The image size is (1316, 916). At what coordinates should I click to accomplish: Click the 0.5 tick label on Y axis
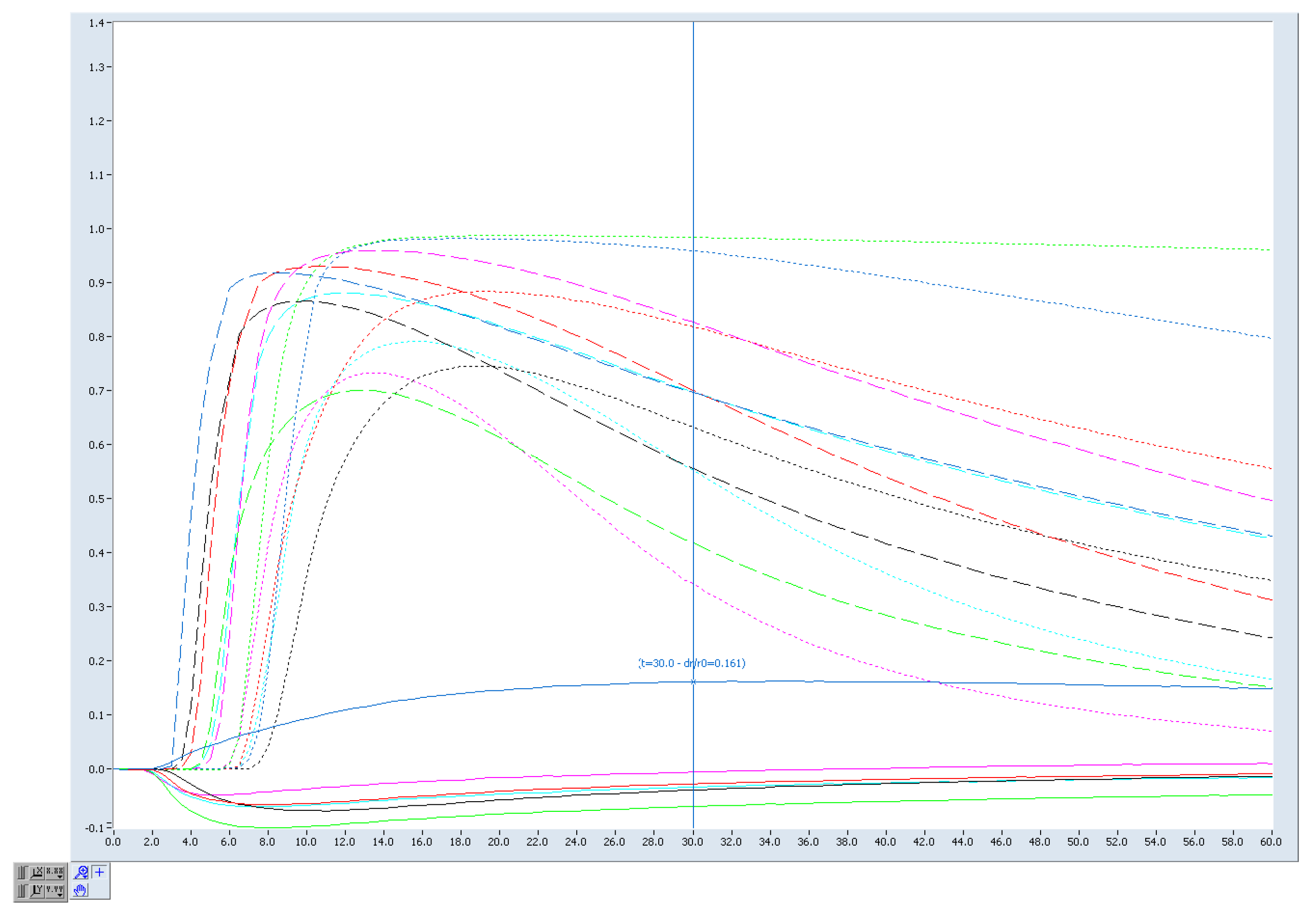[x=96, y=499]
